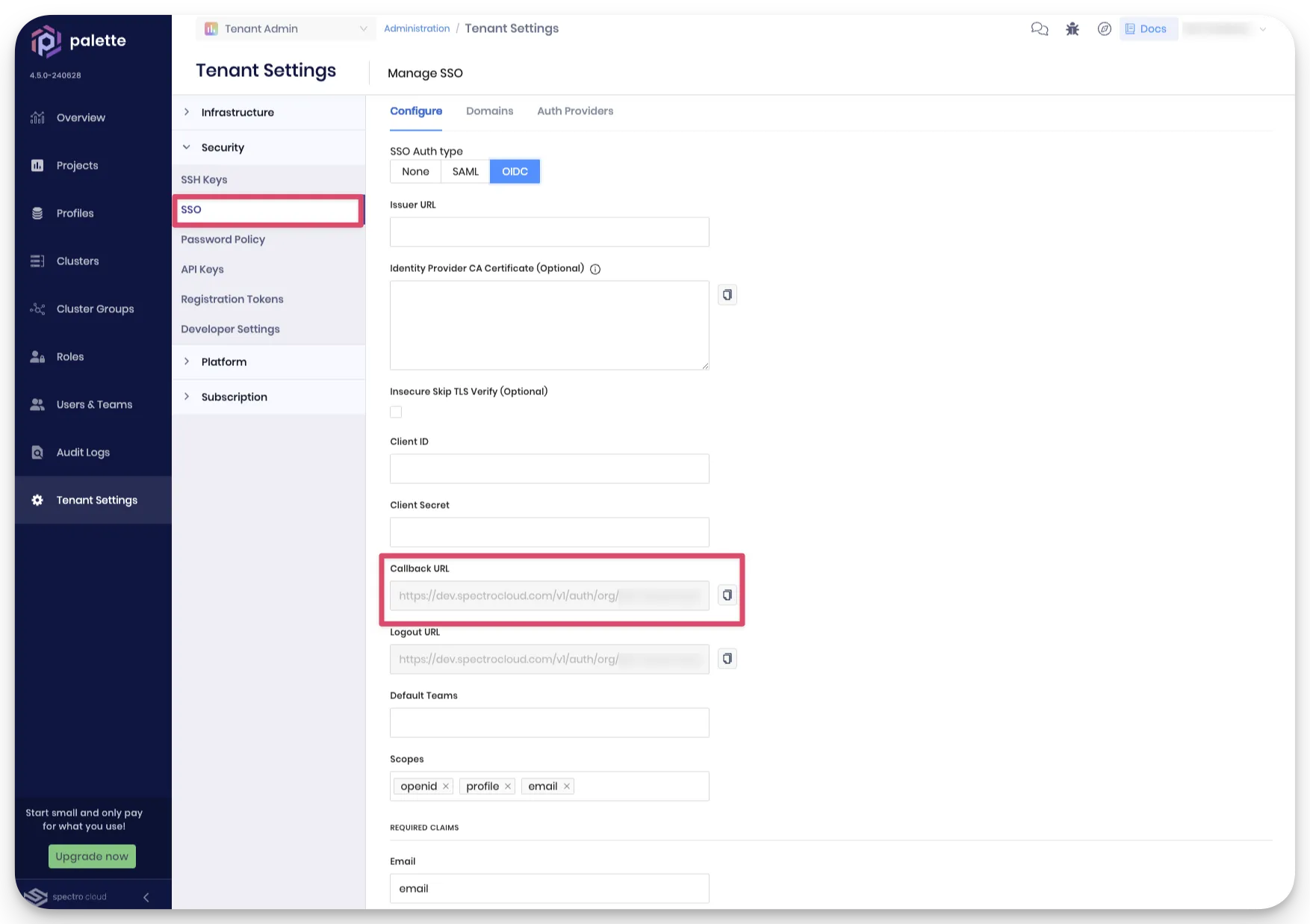Copy the Logout URL with its copy icon

point(727,658)
